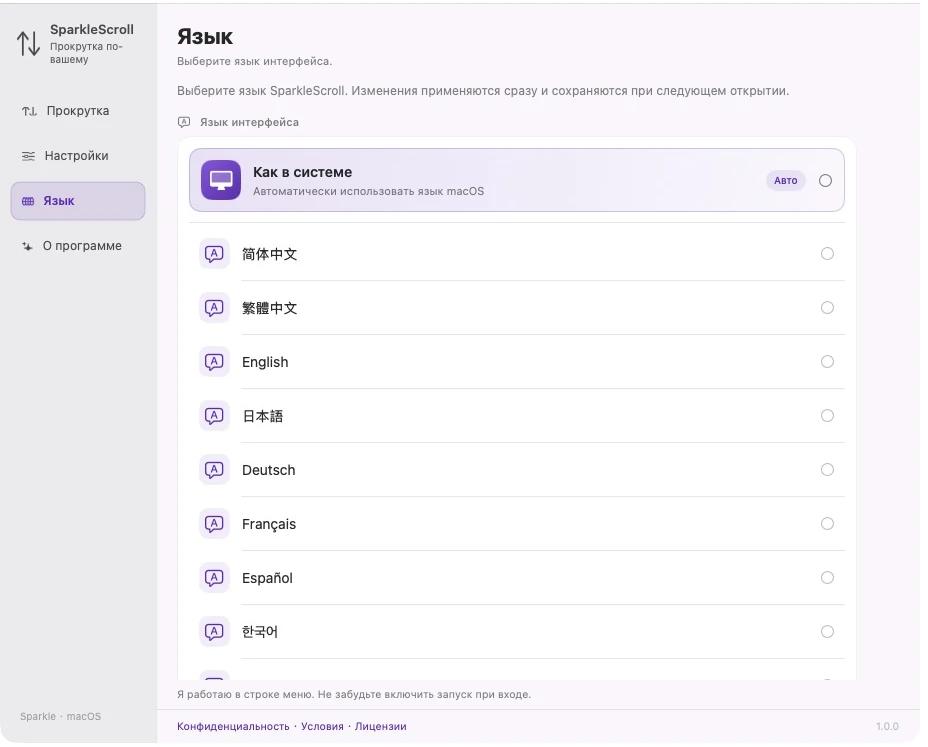Click the sliders icon beside Настройки
Viewport: 928px width, 747px height.
pyautogui.click(x=28, y=156)
